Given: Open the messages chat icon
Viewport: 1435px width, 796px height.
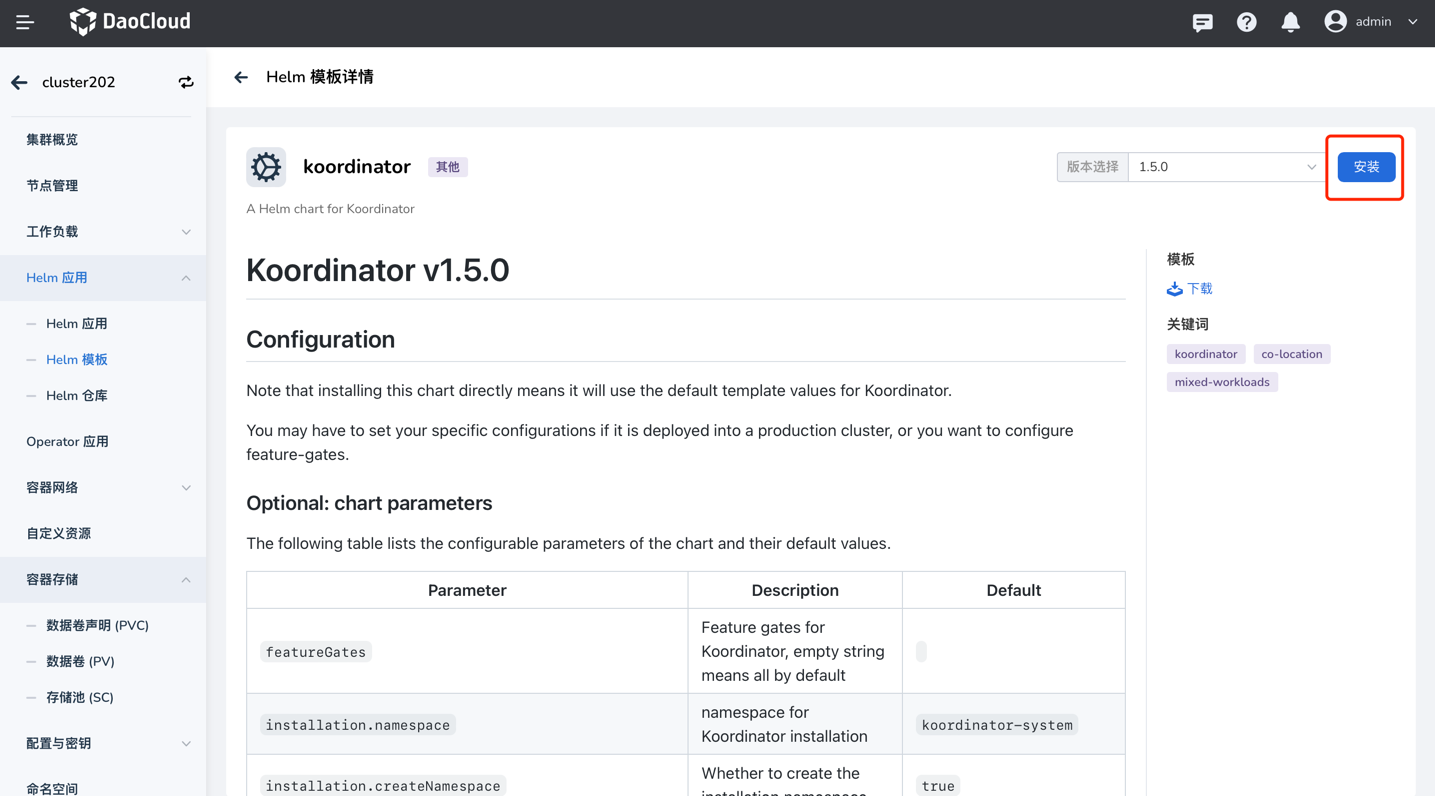Looking at the screenshot, I should (1202, 22).
